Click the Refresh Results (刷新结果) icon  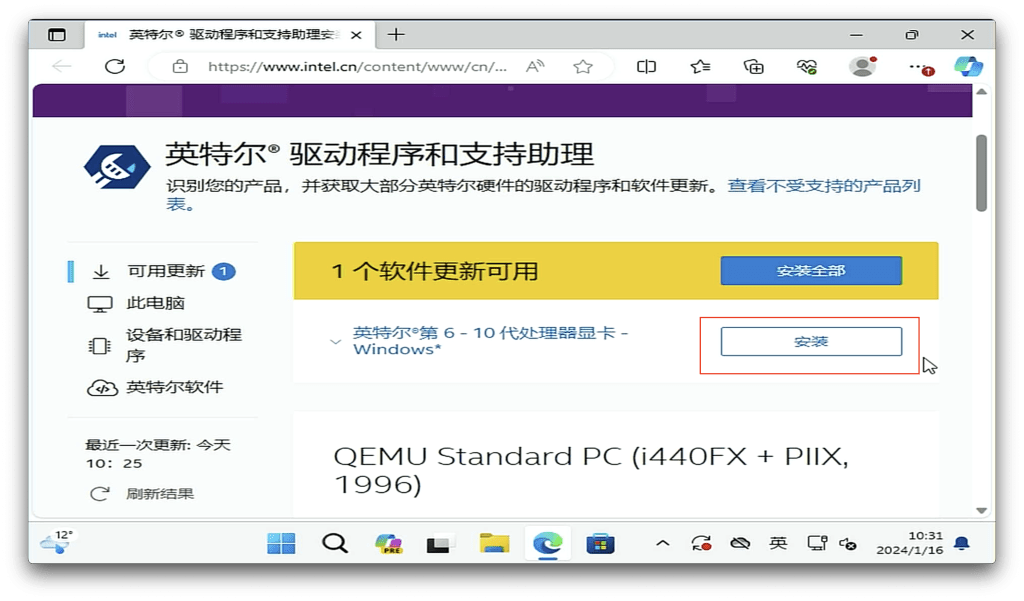100,493
